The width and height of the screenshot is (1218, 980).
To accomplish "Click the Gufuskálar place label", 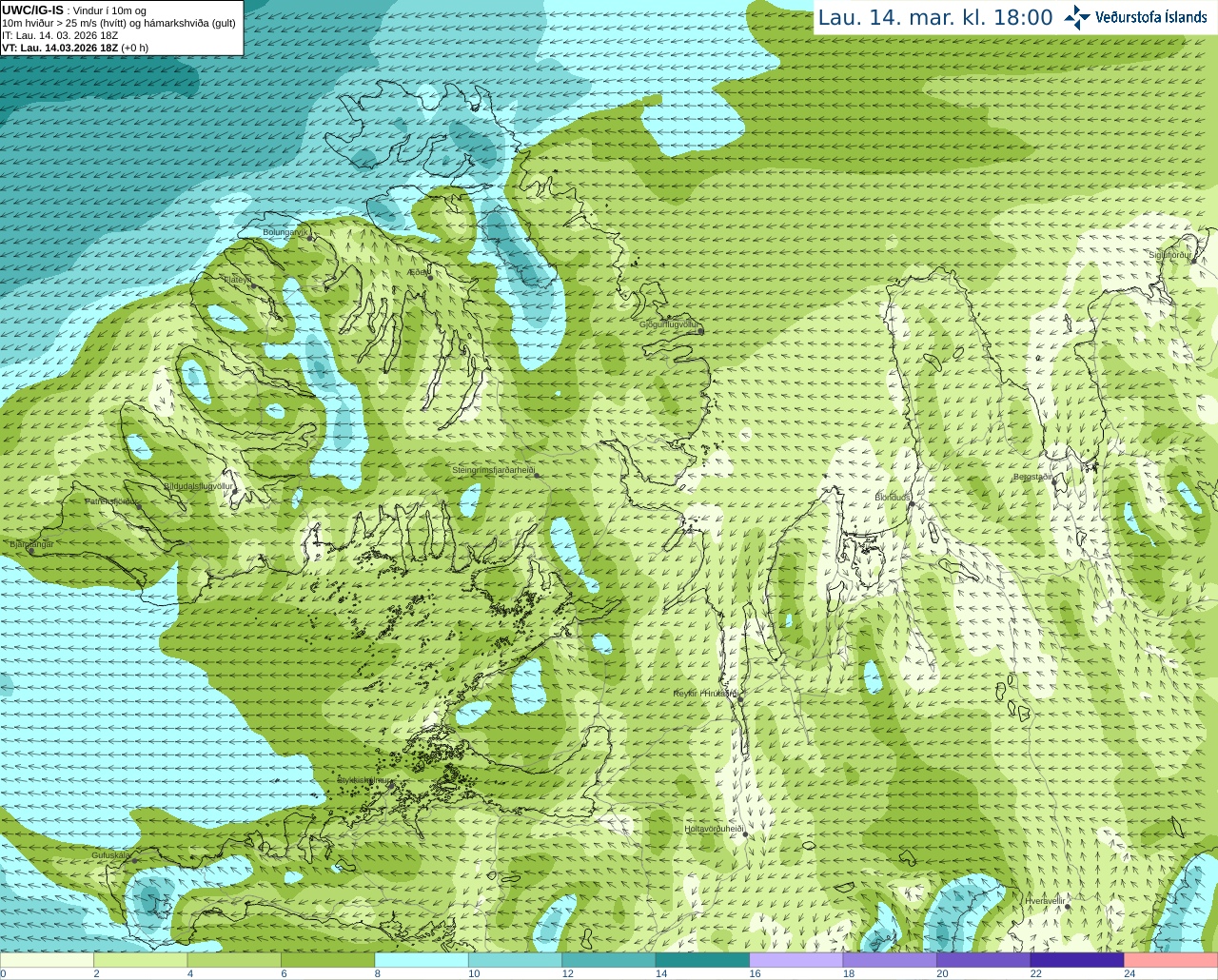I will 110,855.
